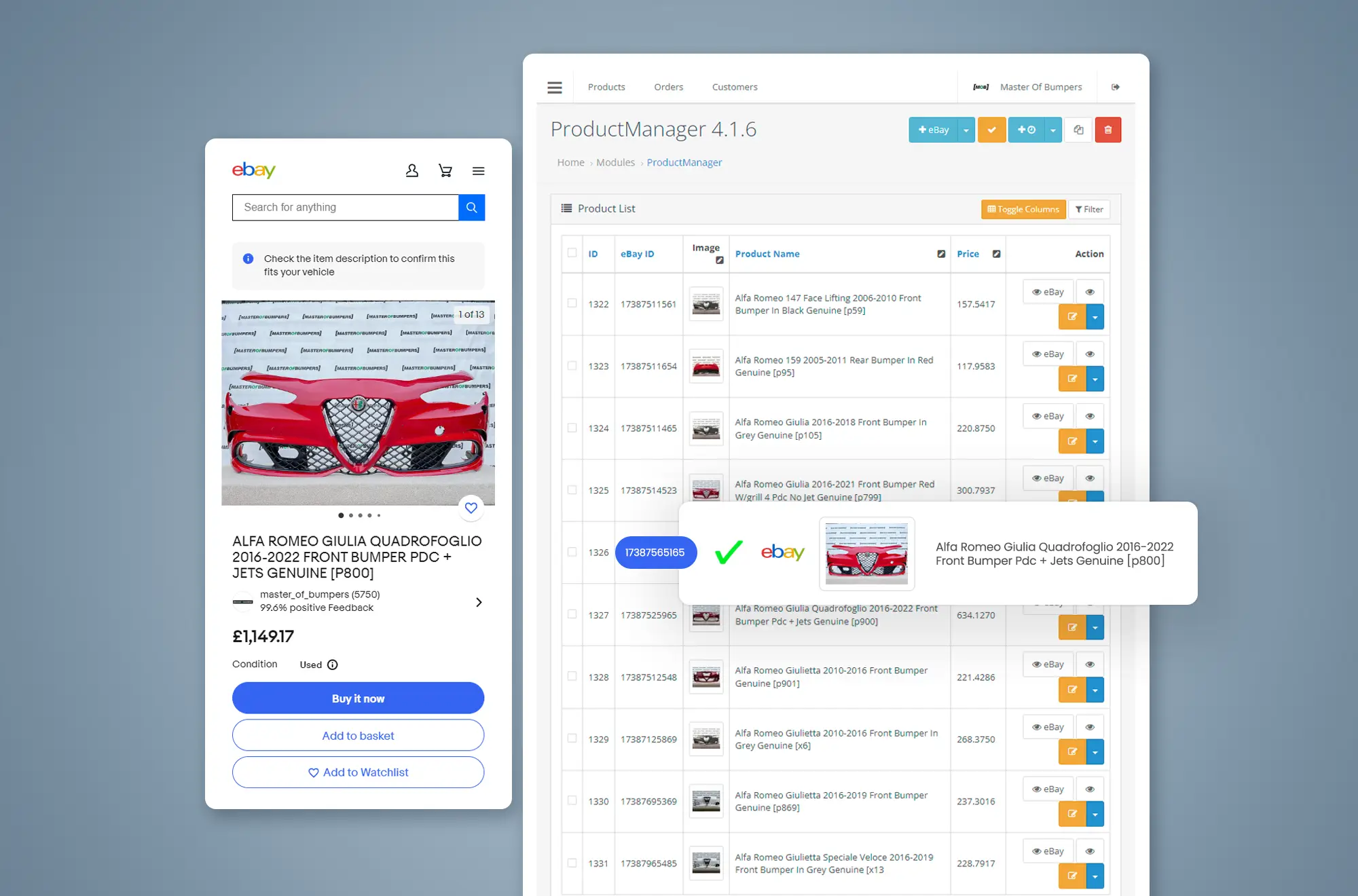1358x896 pixels.
Task: Click the Product Name column edit icon
Action: pos(941,254)
